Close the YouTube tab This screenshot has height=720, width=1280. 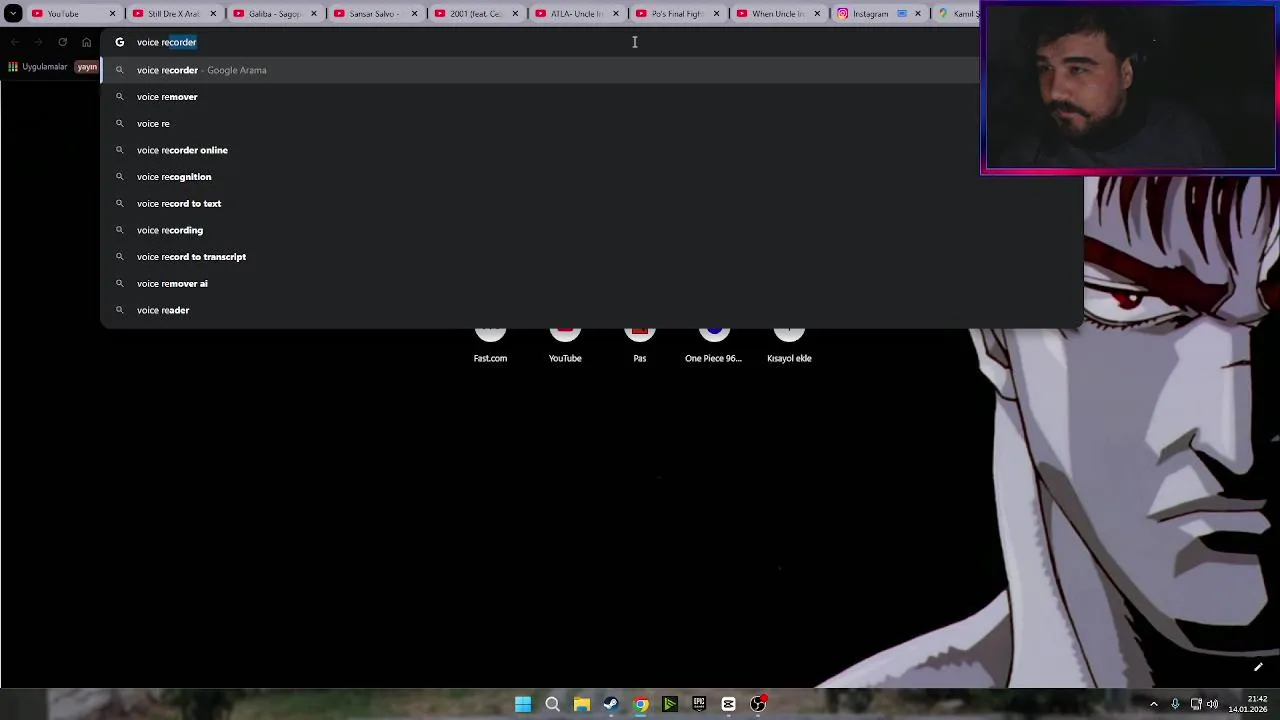coord(112,14)
